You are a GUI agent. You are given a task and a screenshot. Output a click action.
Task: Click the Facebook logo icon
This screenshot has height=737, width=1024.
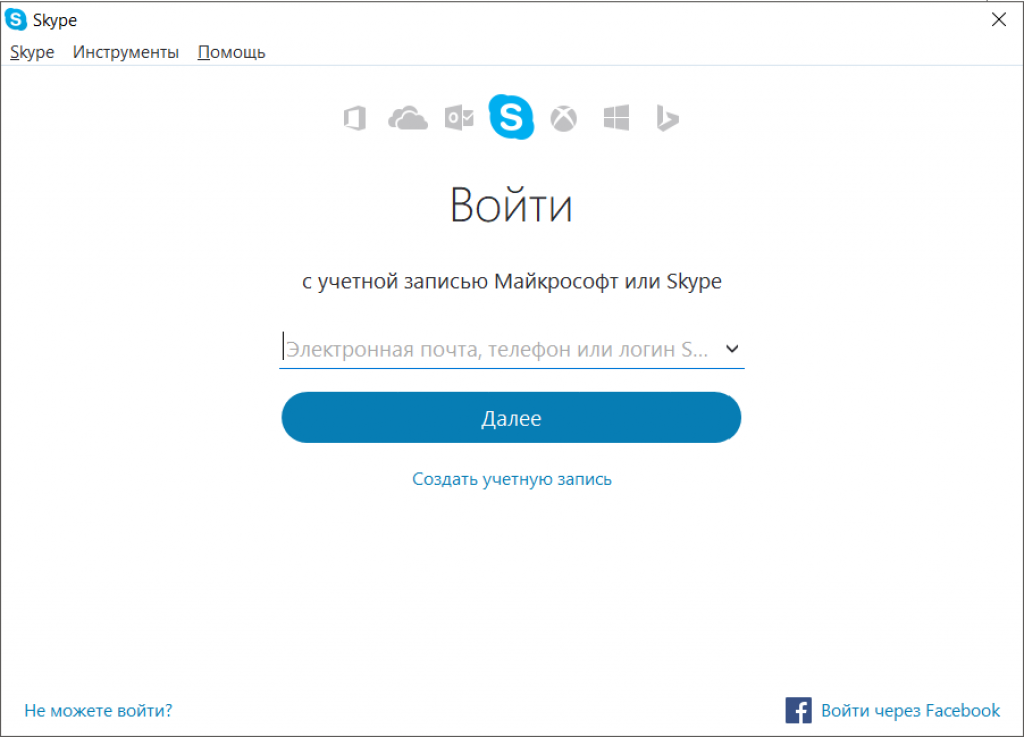[x=798, y=710]
